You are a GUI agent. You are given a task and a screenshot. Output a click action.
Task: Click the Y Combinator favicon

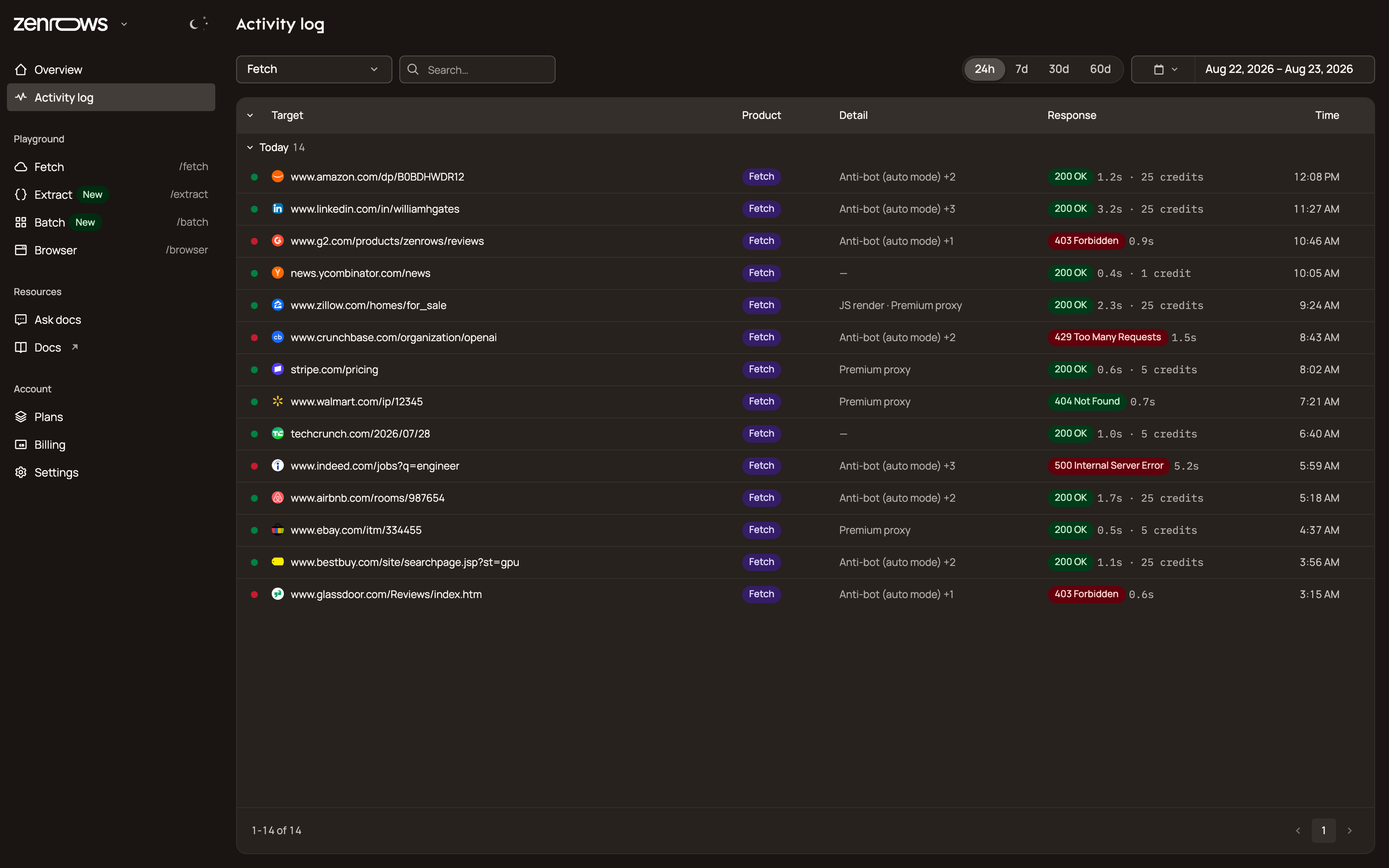(x=278, y=273)
